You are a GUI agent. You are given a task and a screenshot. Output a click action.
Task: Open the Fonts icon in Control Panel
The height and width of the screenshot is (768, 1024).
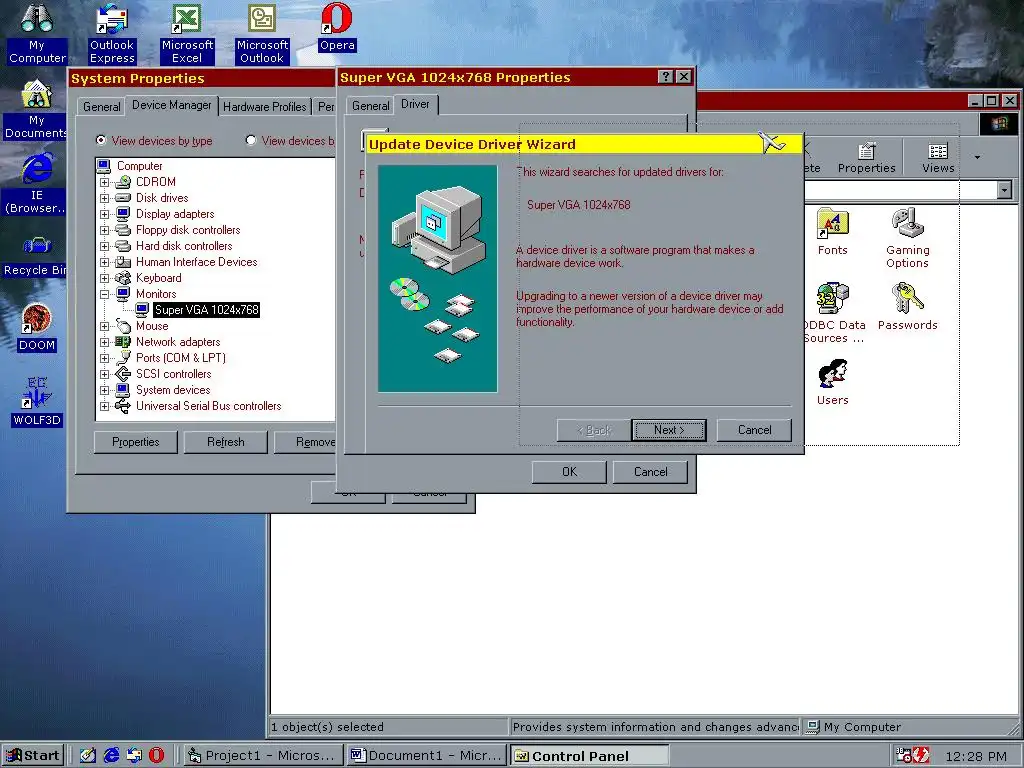click(x=832, y=232)
